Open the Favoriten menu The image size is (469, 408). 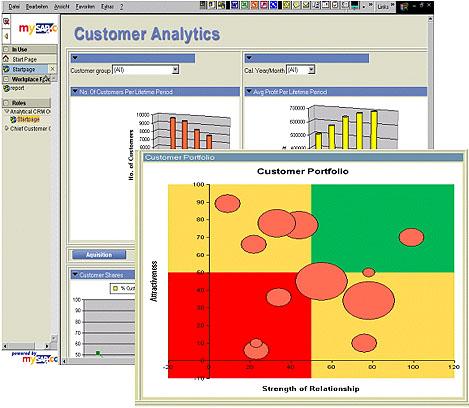click(85, 6)
